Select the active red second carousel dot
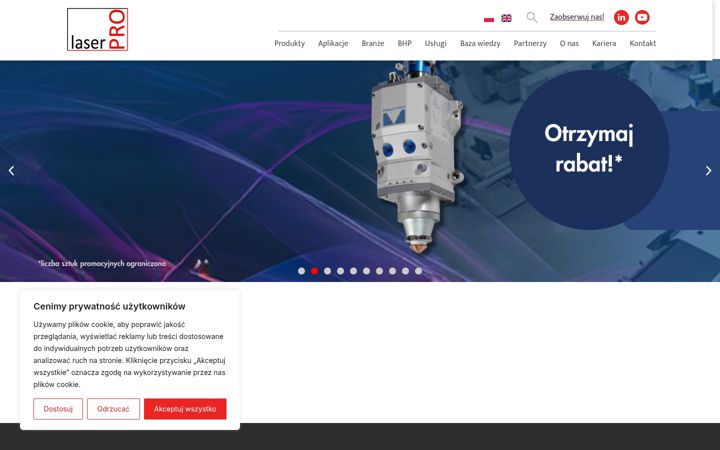Viewport: 720px width, 450px height. pos(314,271)
